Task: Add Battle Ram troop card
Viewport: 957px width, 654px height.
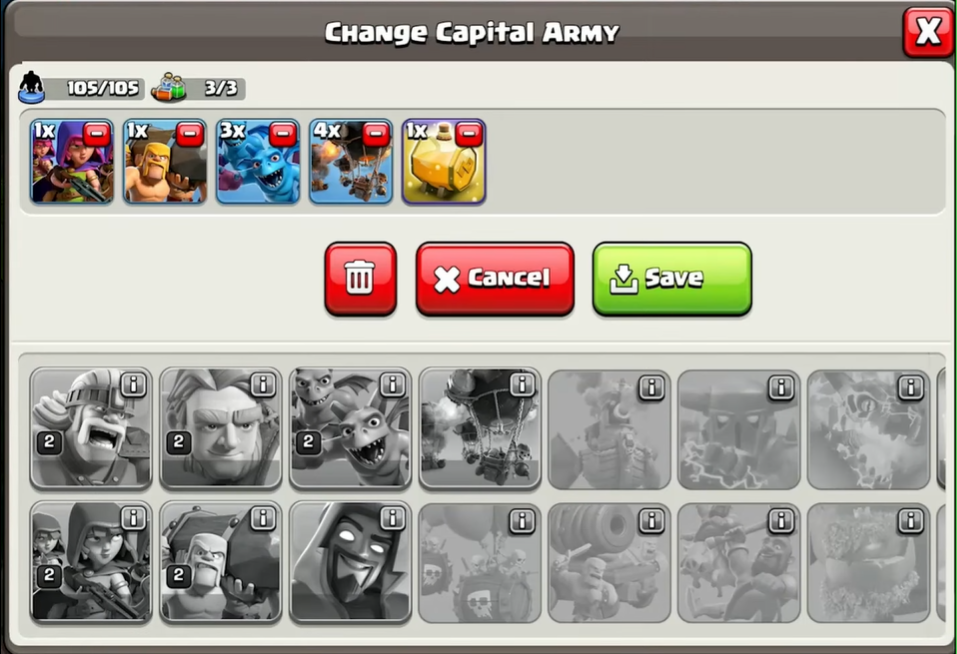Action: coord(220,562)
